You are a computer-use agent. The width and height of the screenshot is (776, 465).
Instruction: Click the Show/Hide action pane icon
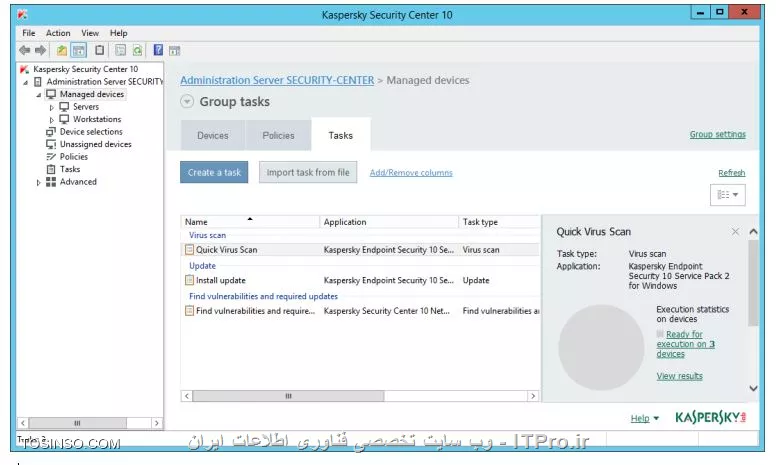click(x=175, y=50)
